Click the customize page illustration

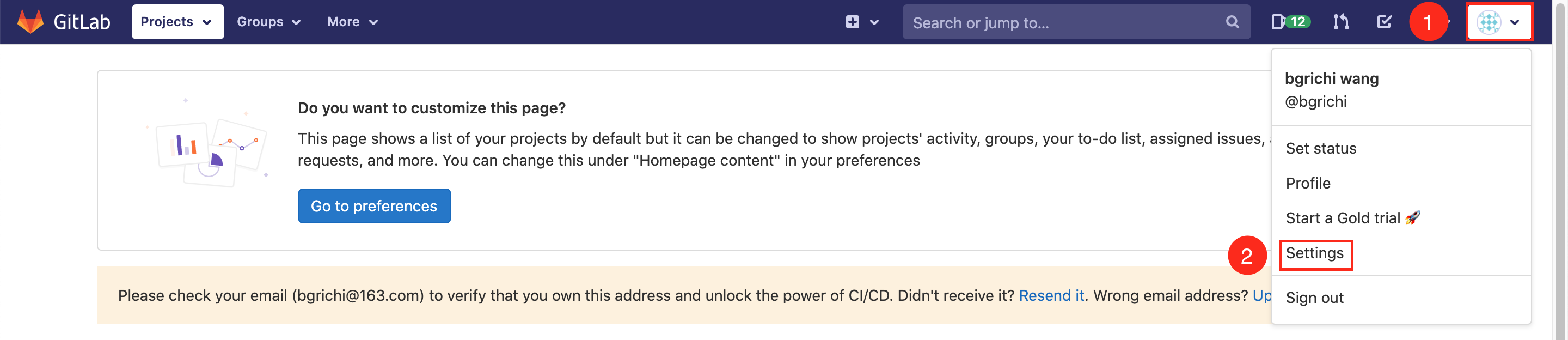pyautogui.click(x=207, y=143)
